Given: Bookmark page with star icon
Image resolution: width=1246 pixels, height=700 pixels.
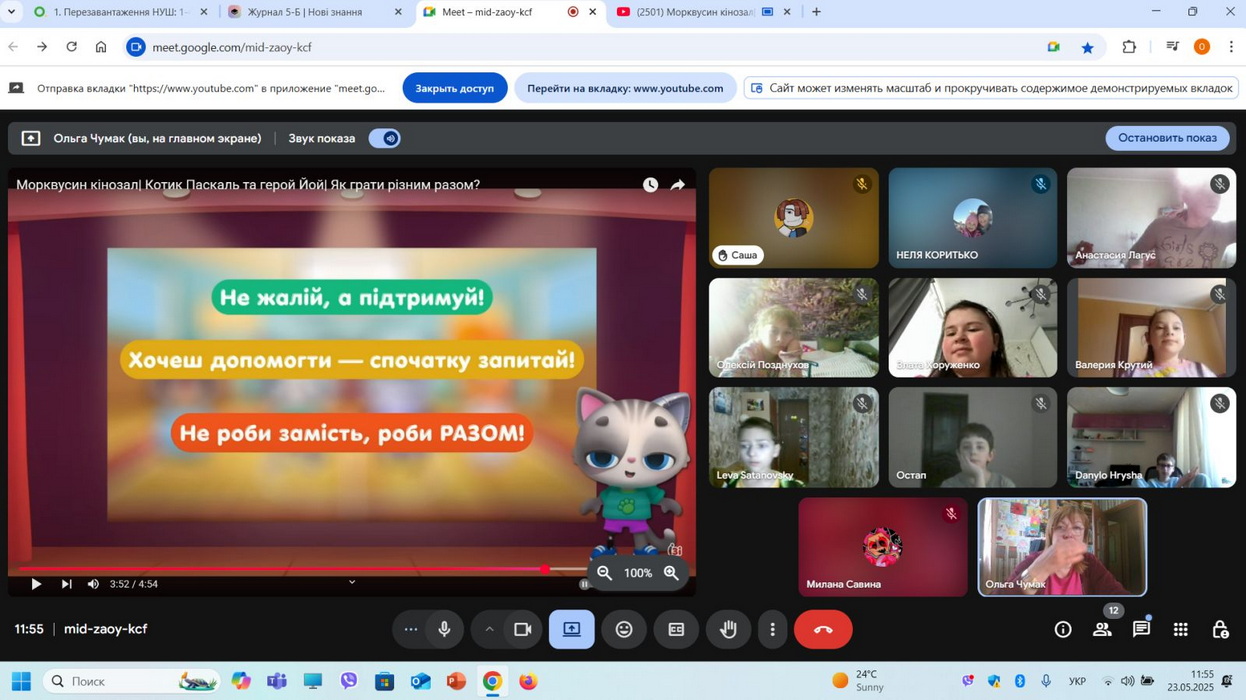Looking at the screenshot, I should [x=1087, y=47].
